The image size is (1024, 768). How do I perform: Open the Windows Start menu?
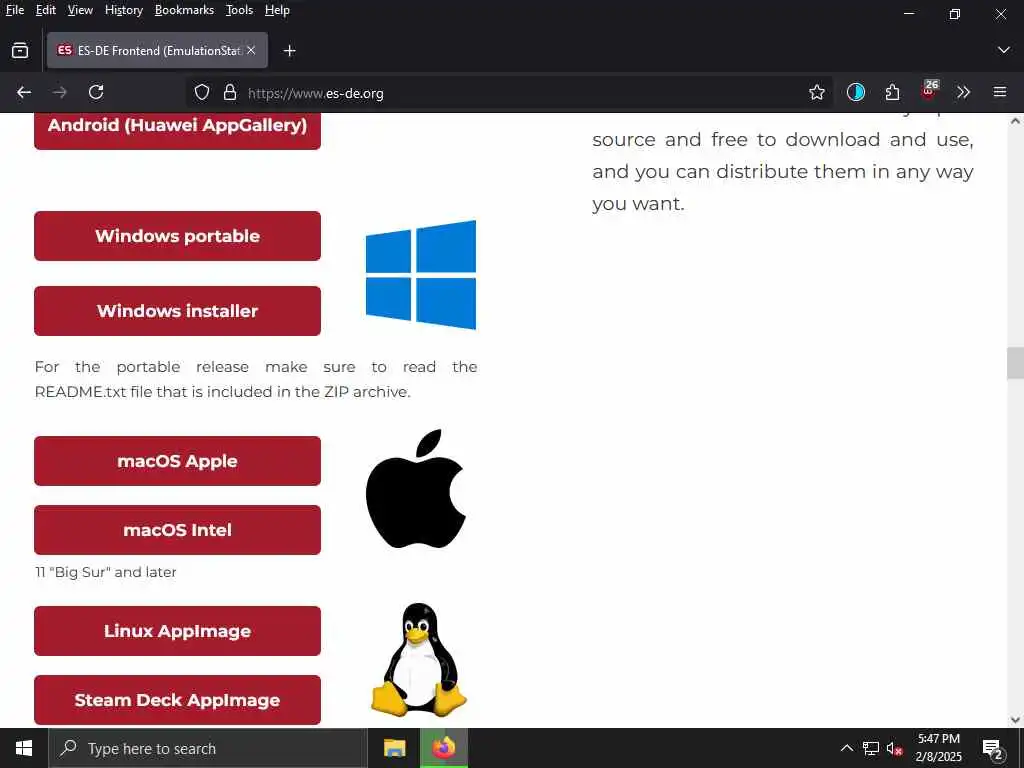[24, 748]
